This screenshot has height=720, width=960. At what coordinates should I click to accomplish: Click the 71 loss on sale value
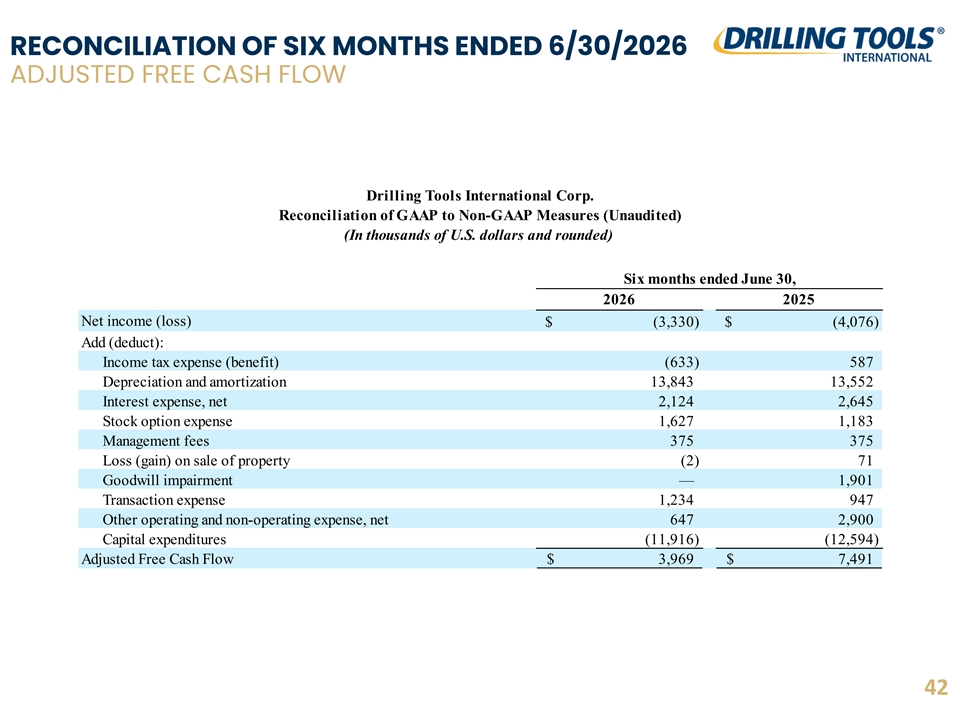click(x=865, y=460)
